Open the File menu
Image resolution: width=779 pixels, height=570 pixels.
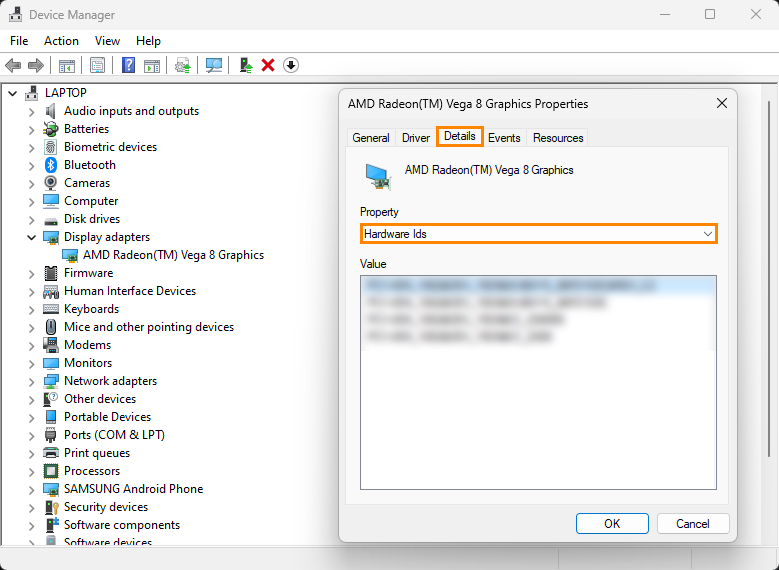pos(19,41)
